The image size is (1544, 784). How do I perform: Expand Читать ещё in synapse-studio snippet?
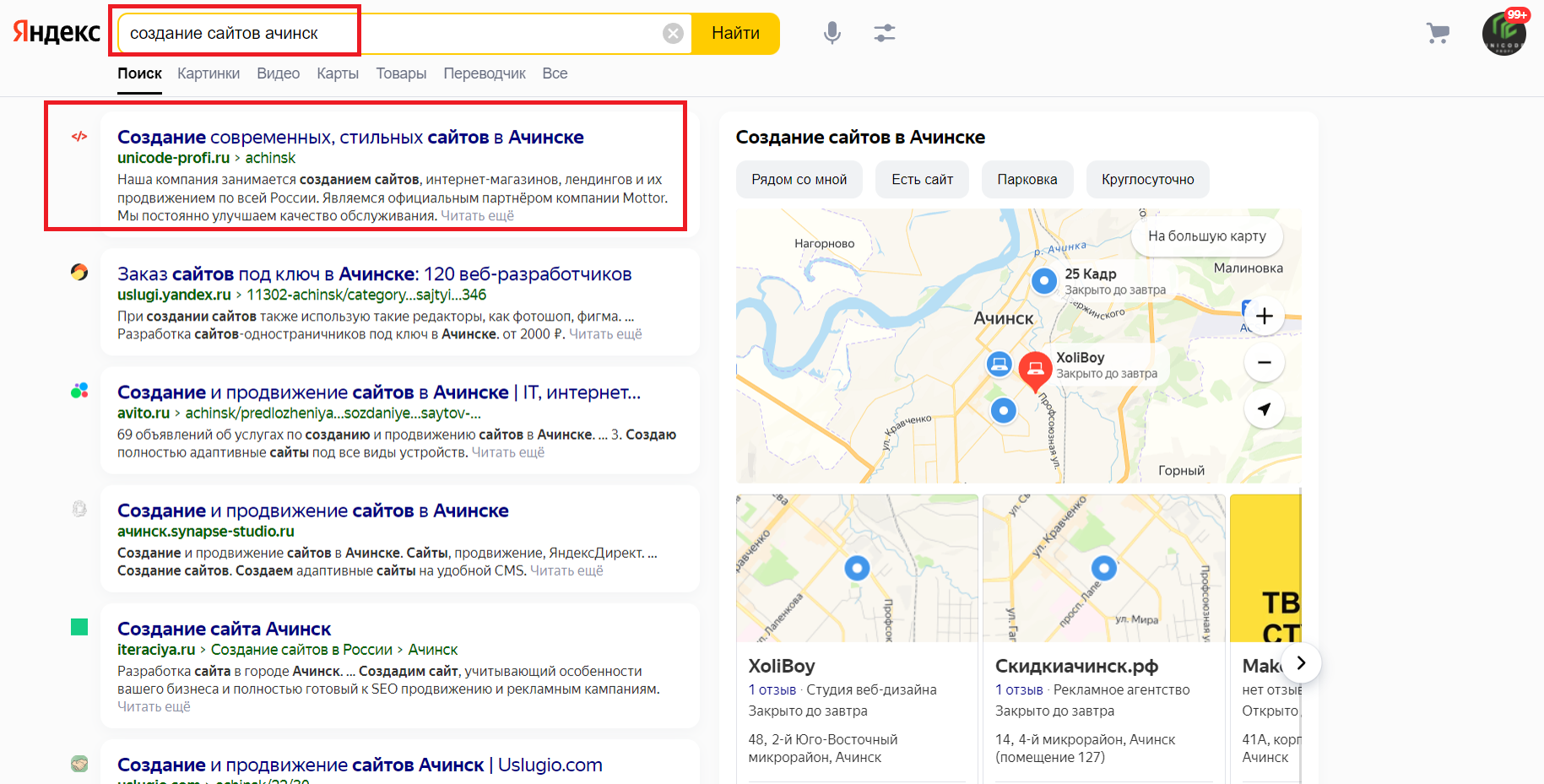pyautogui.click(x=566, y=570)
